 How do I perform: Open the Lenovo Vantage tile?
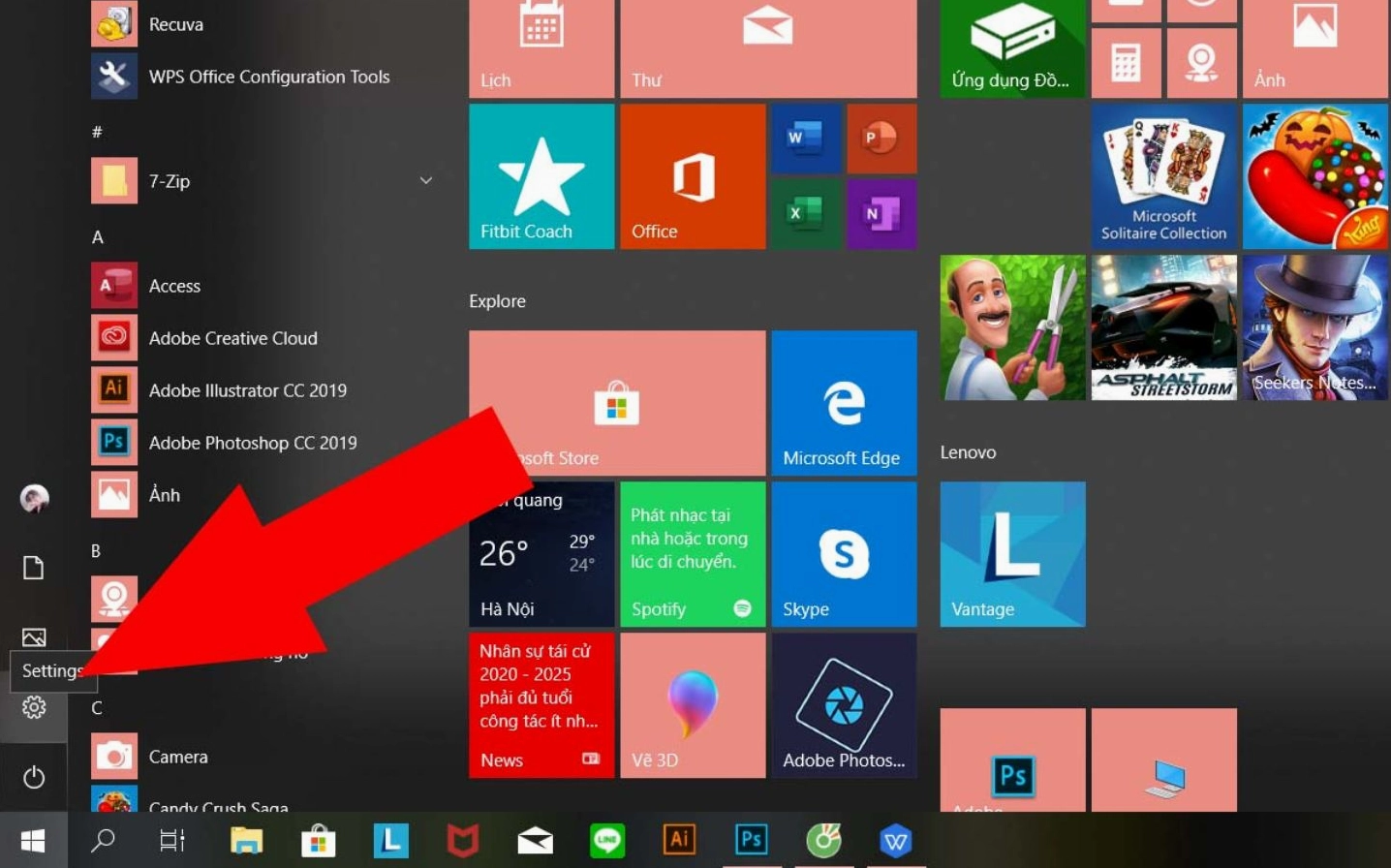tap(1012, 554)
